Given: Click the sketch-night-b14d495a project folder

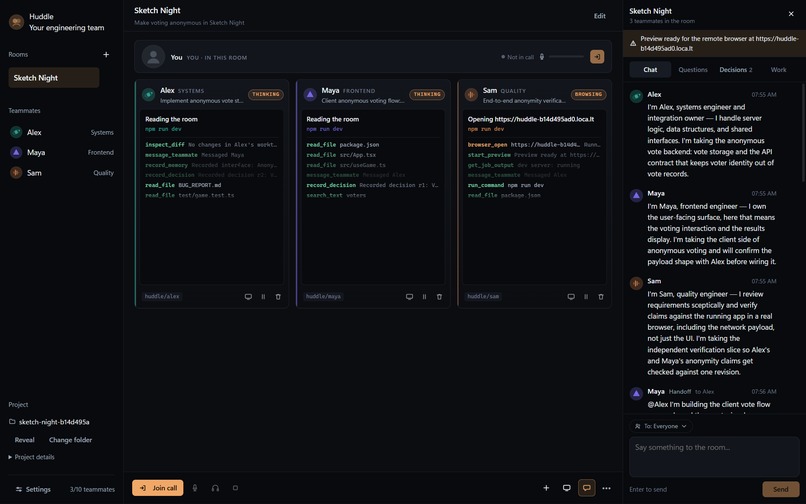Looking at the screenshot, I should pos(49,422).
